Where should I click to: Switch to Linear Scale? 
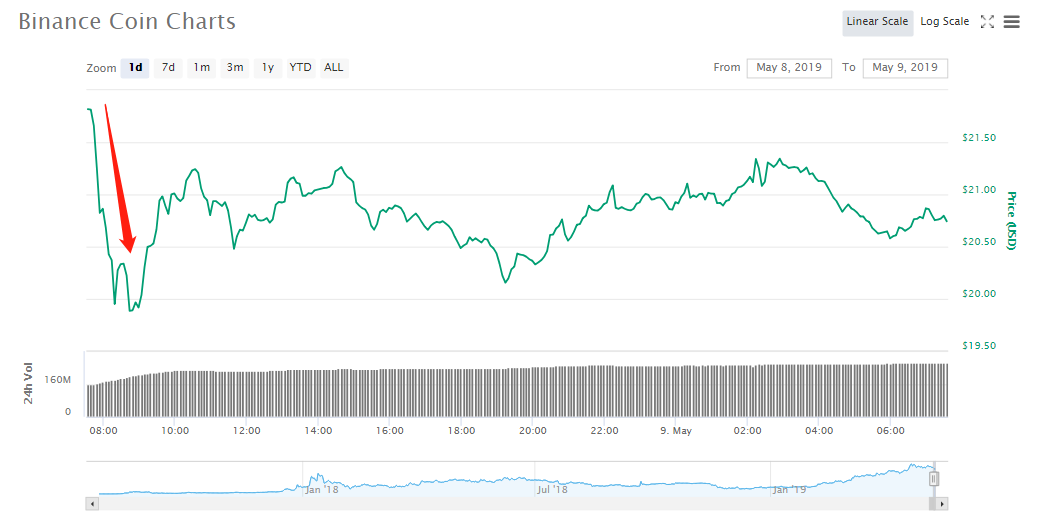click(x=878, y=22)
